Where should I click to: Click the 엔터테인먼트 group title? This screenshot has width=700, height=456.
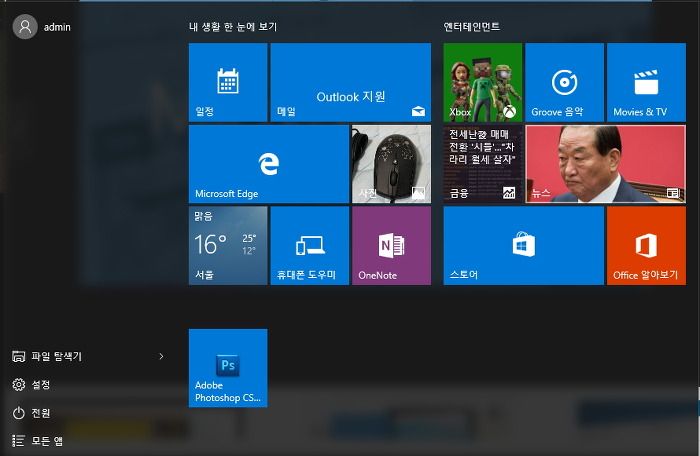(x=471, y=27)
